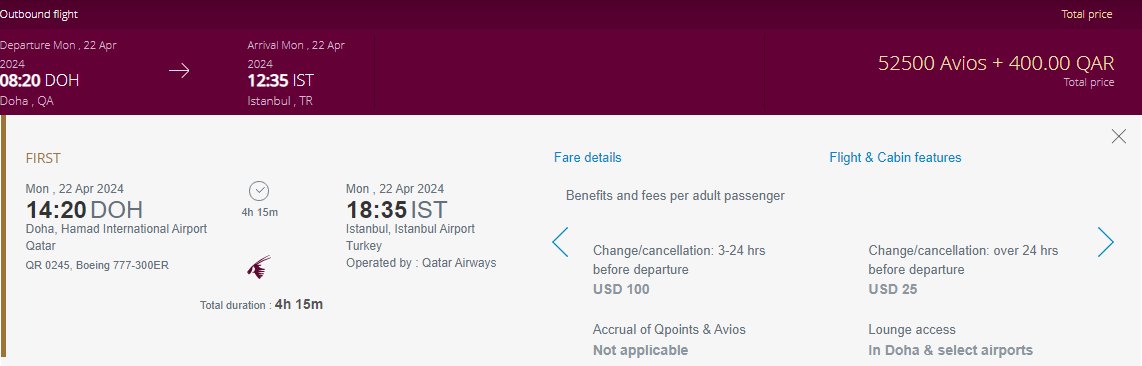Image resolution: width=1142 pixels, height=366 pixels.
Task: Click the USD 100 change/cancellation fee
Action: click(x=621, y=289)
